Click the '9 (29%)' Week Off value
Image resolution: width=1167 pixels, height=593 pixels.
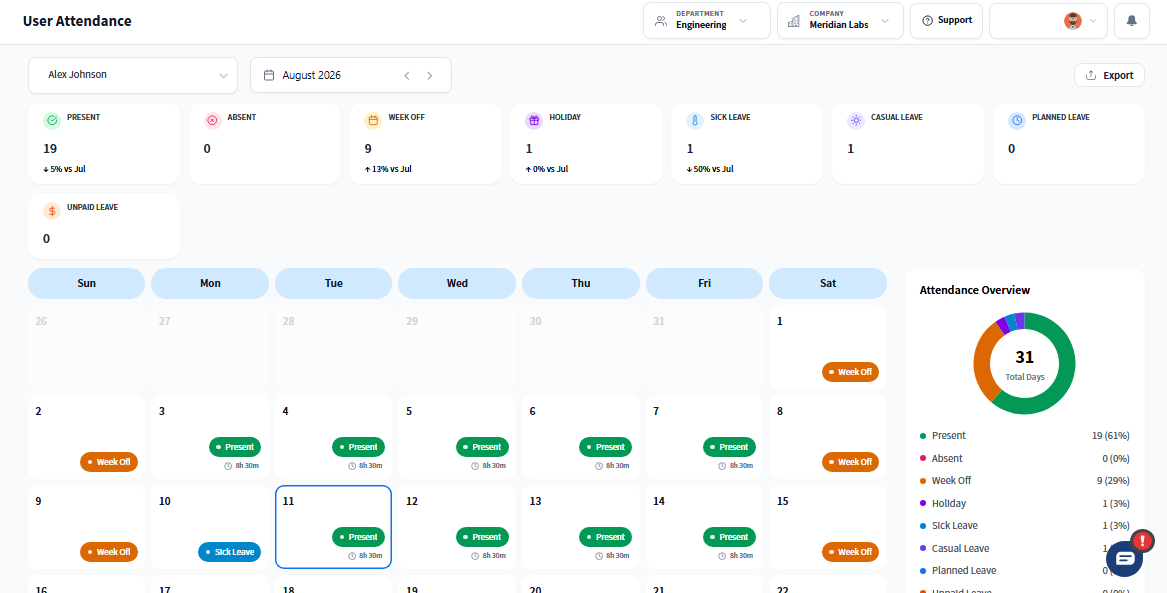1113,481
